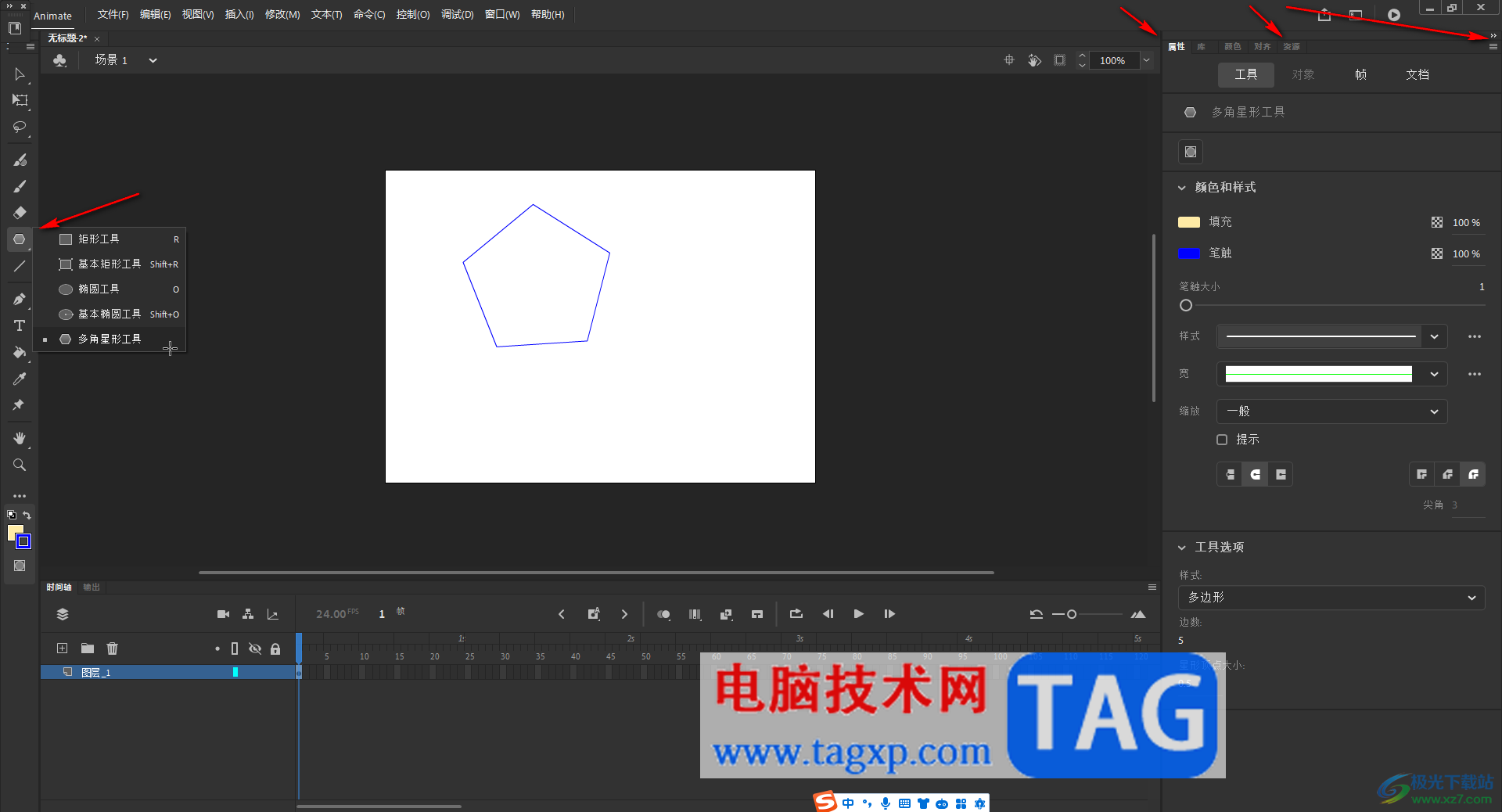Collapse the 工具选项 section
Image resolution: width=1502 pixels, height=812 pixels.
(1182, 548)
